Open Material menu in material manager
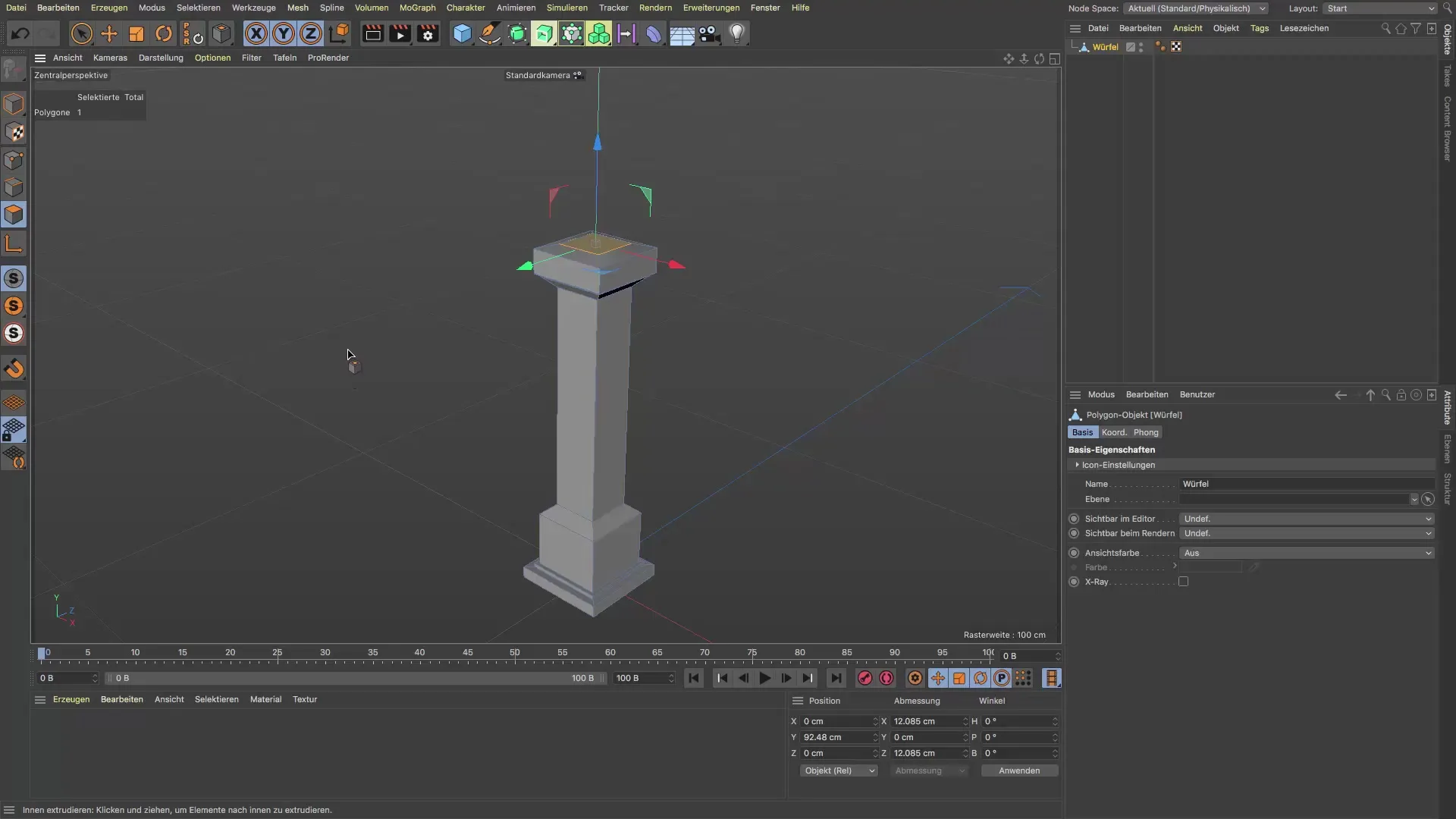Image resolution: width=1456 pixels, height=819 pixels. tap(265, 699)
